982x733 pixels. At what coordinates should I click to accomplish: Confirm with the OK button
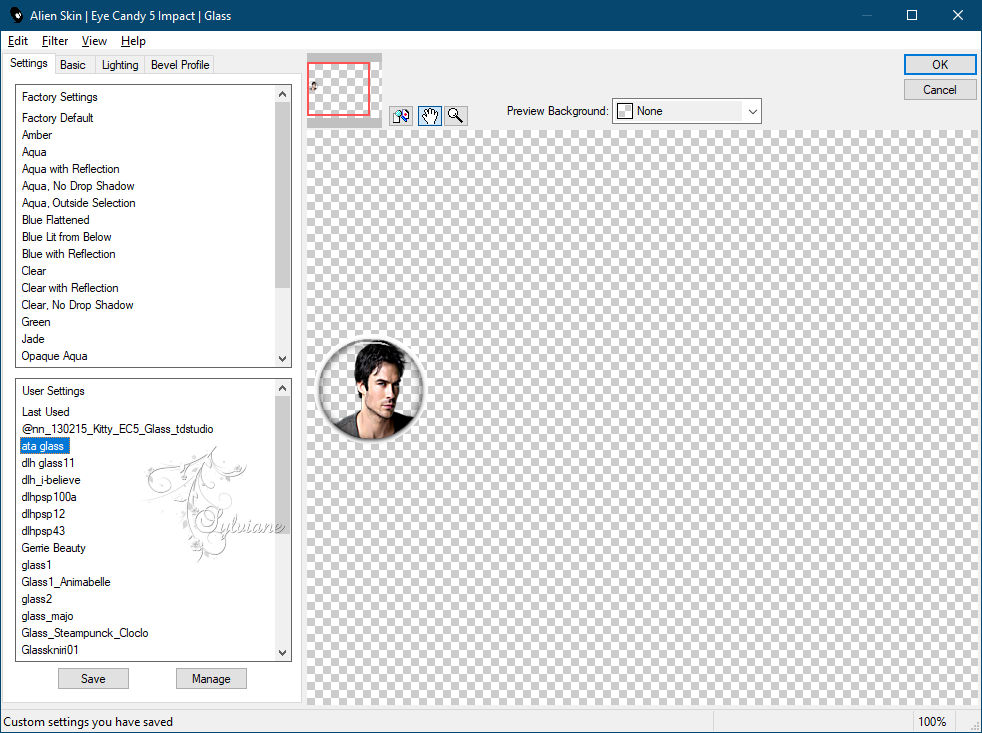(939, 65)
